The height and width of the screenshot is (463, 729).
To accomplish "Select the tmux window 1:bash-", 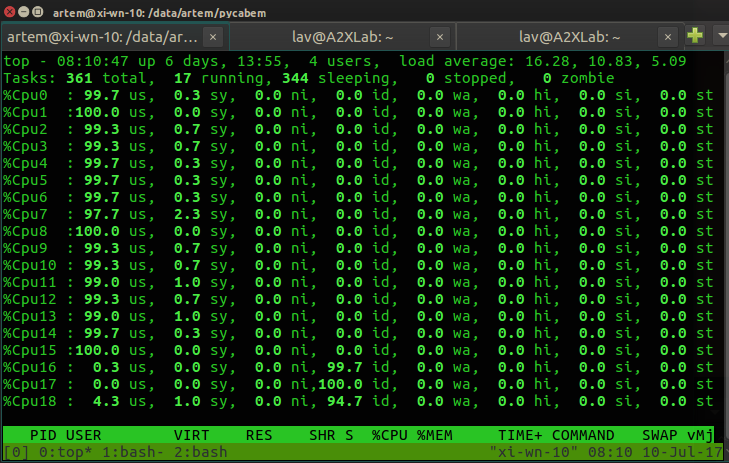I will (x=133, y=452).
